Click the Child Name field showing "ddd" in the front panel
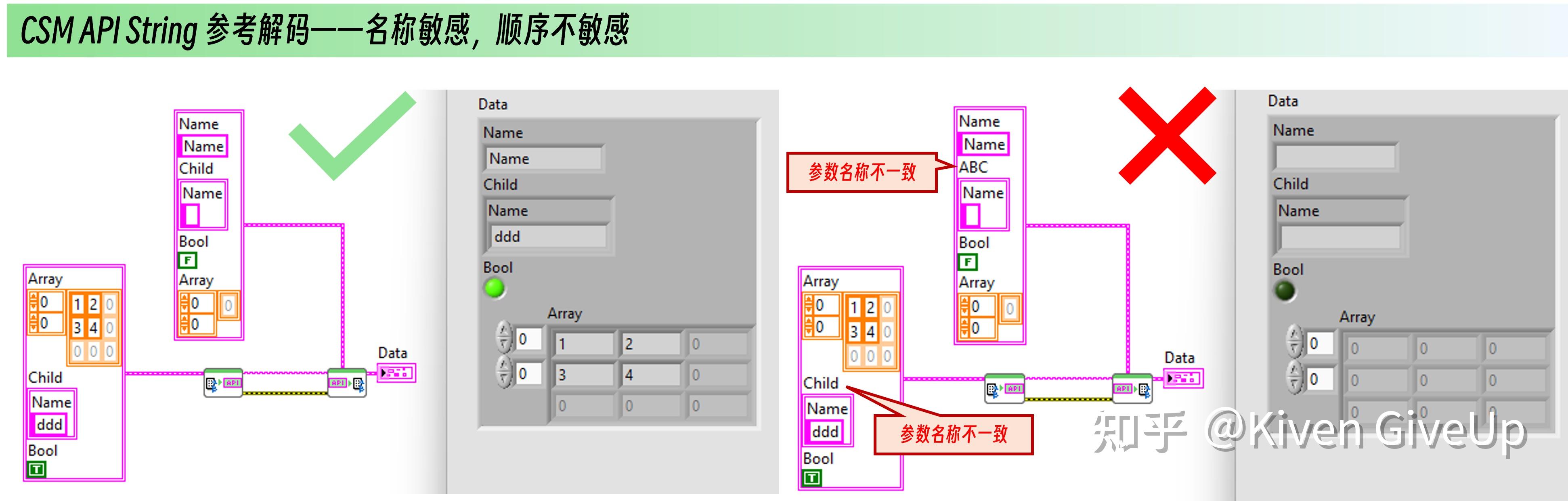Viewport: 1568px width, 501px height. coord(548,236)
